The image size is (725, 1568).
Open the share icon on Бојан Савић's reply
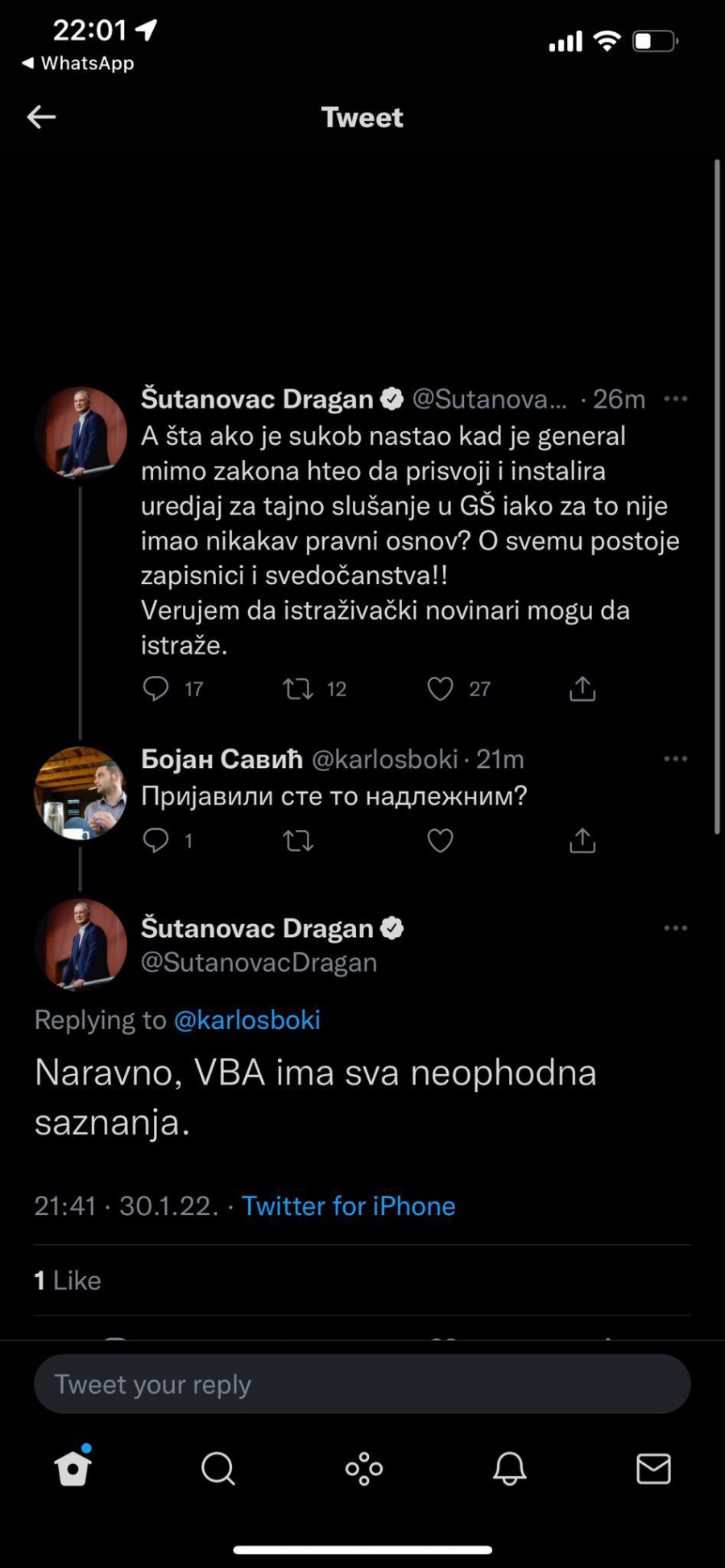point(582,840)
